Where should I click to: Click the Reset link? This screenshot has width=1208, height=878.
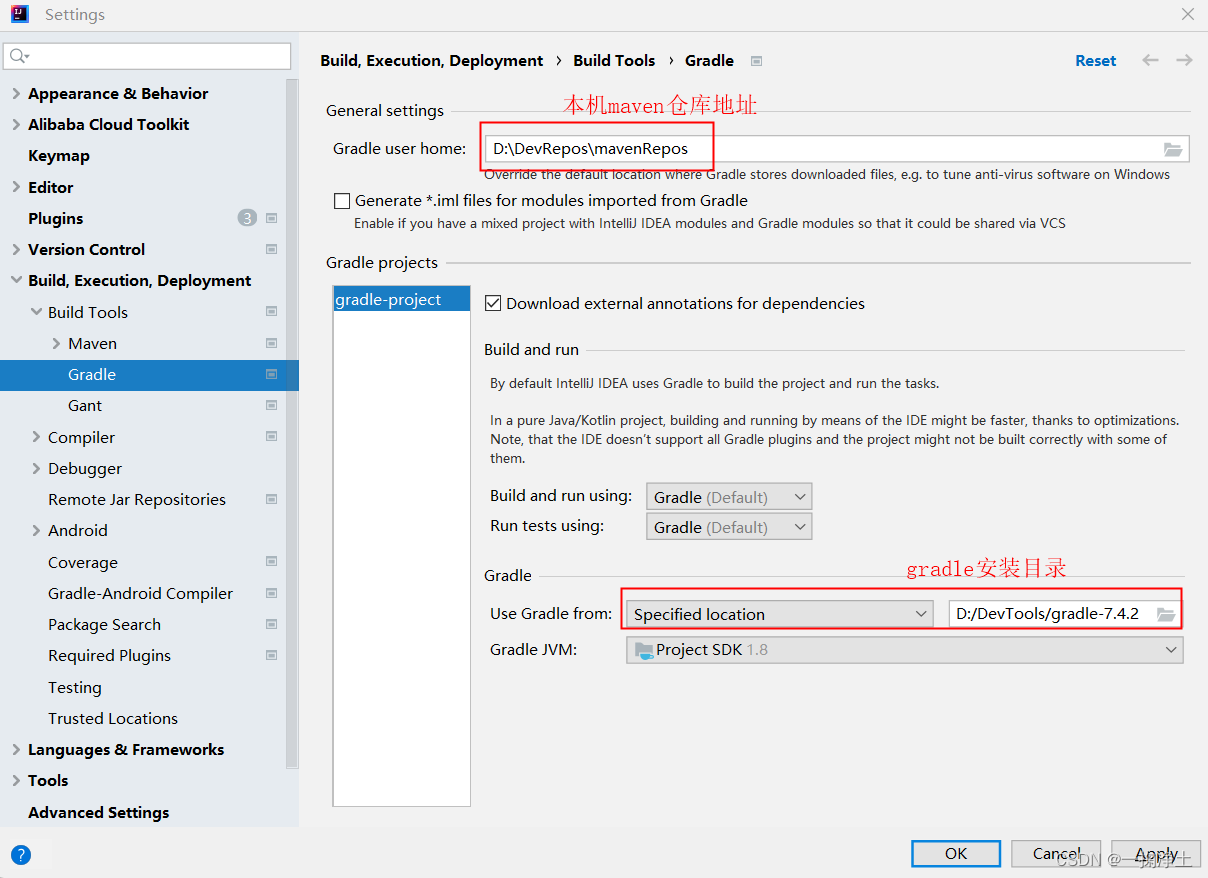(1096, 61)
